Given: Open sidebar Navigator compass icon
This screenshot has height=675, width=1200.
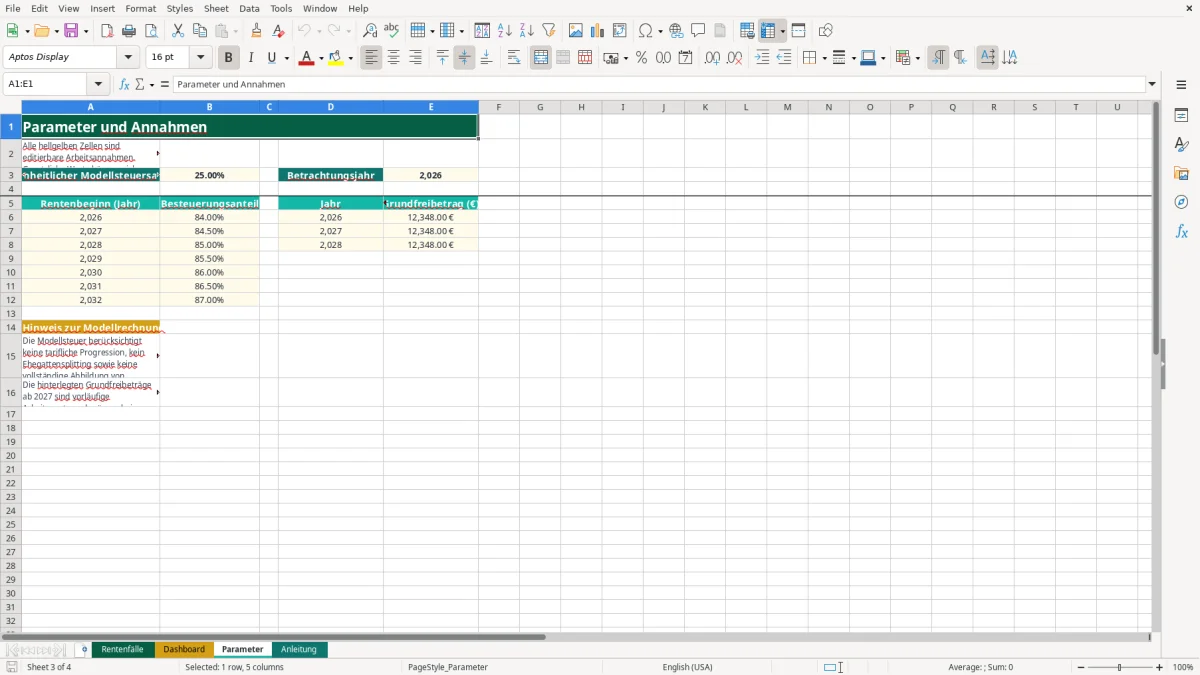Looking at the screenshot, I should [1181, 202].
